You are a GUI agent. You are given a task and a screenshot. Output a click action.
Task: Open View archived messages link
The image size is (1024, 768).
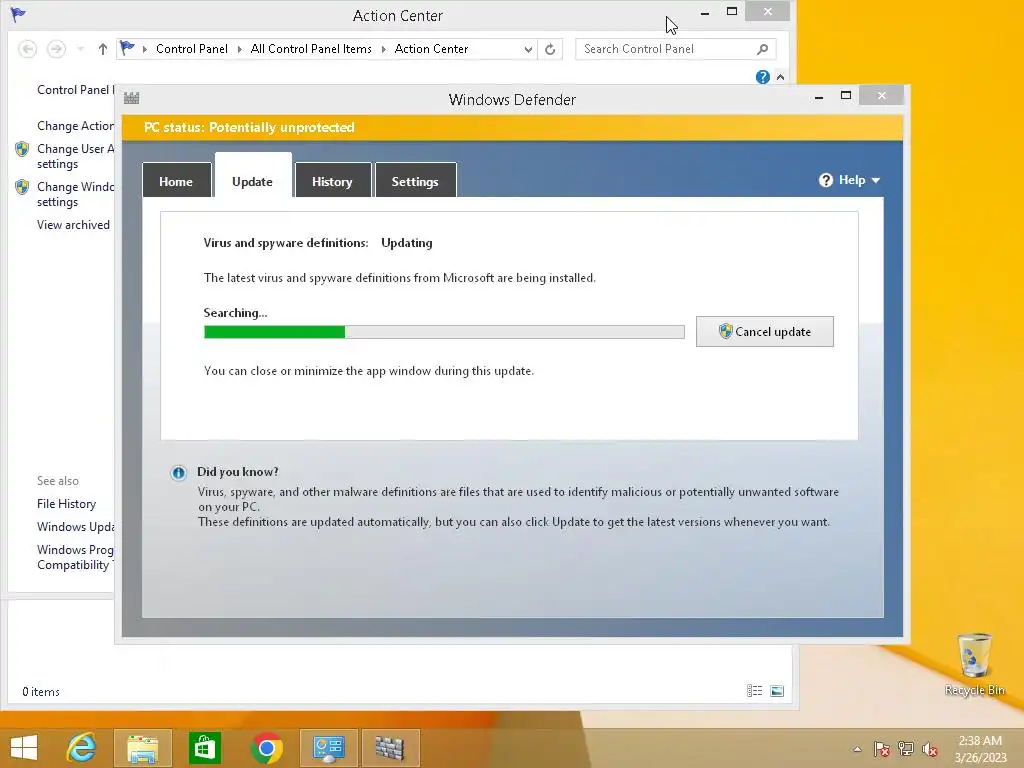tap(73, 225)
